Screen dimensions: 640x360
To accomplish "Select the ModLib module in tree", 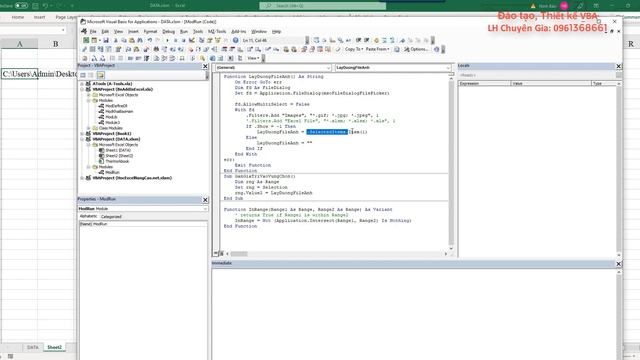I will point(111,117).
